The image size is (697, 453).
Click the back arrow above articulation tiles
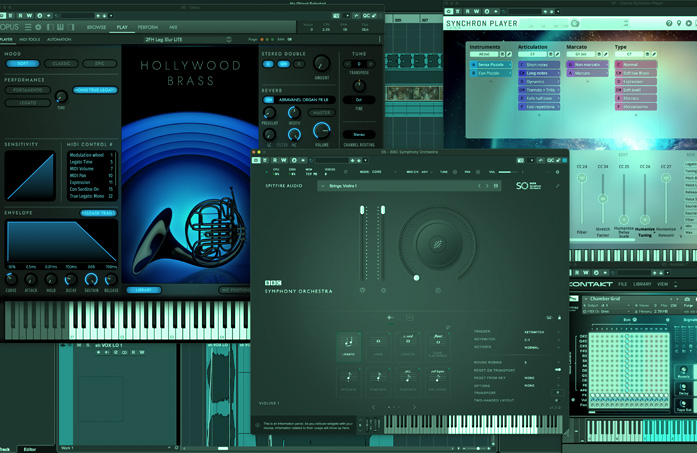pos(390,317)
